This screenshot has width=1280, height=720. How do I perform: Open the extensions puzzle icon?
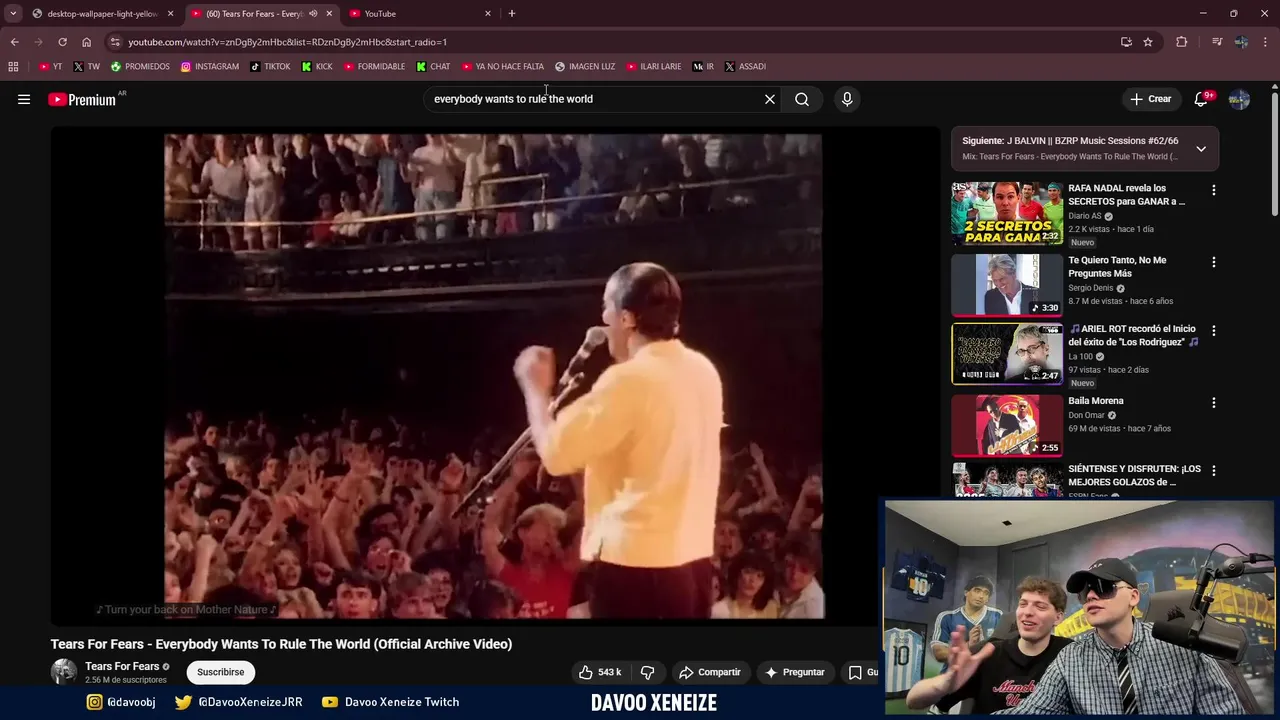point(1182,42)
